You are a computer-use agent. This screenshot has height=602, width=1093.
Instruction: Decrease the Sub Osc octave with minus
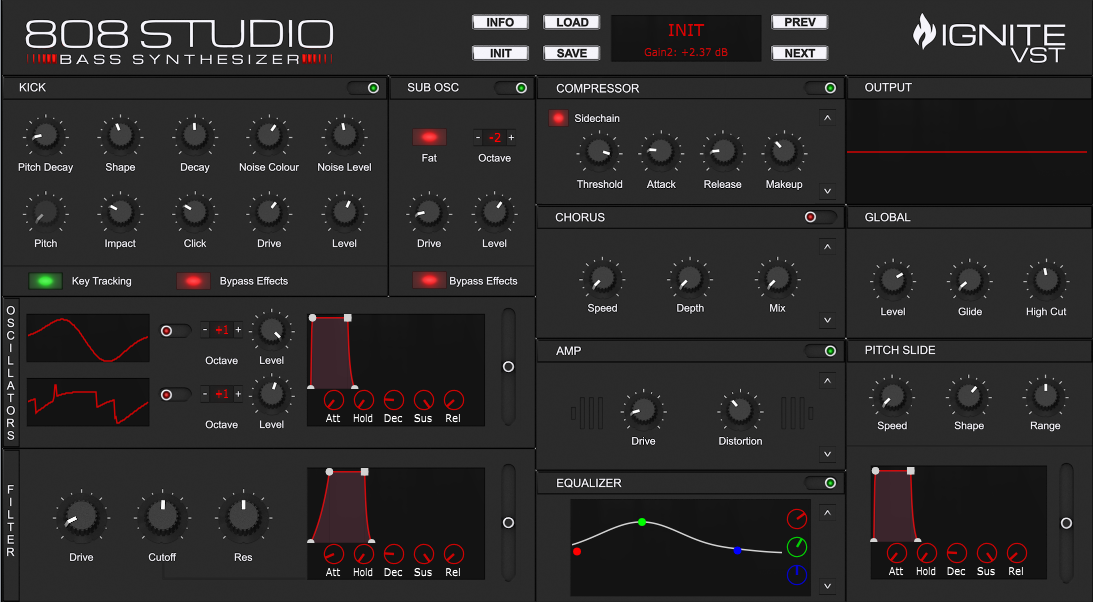[x=478, y=137]
